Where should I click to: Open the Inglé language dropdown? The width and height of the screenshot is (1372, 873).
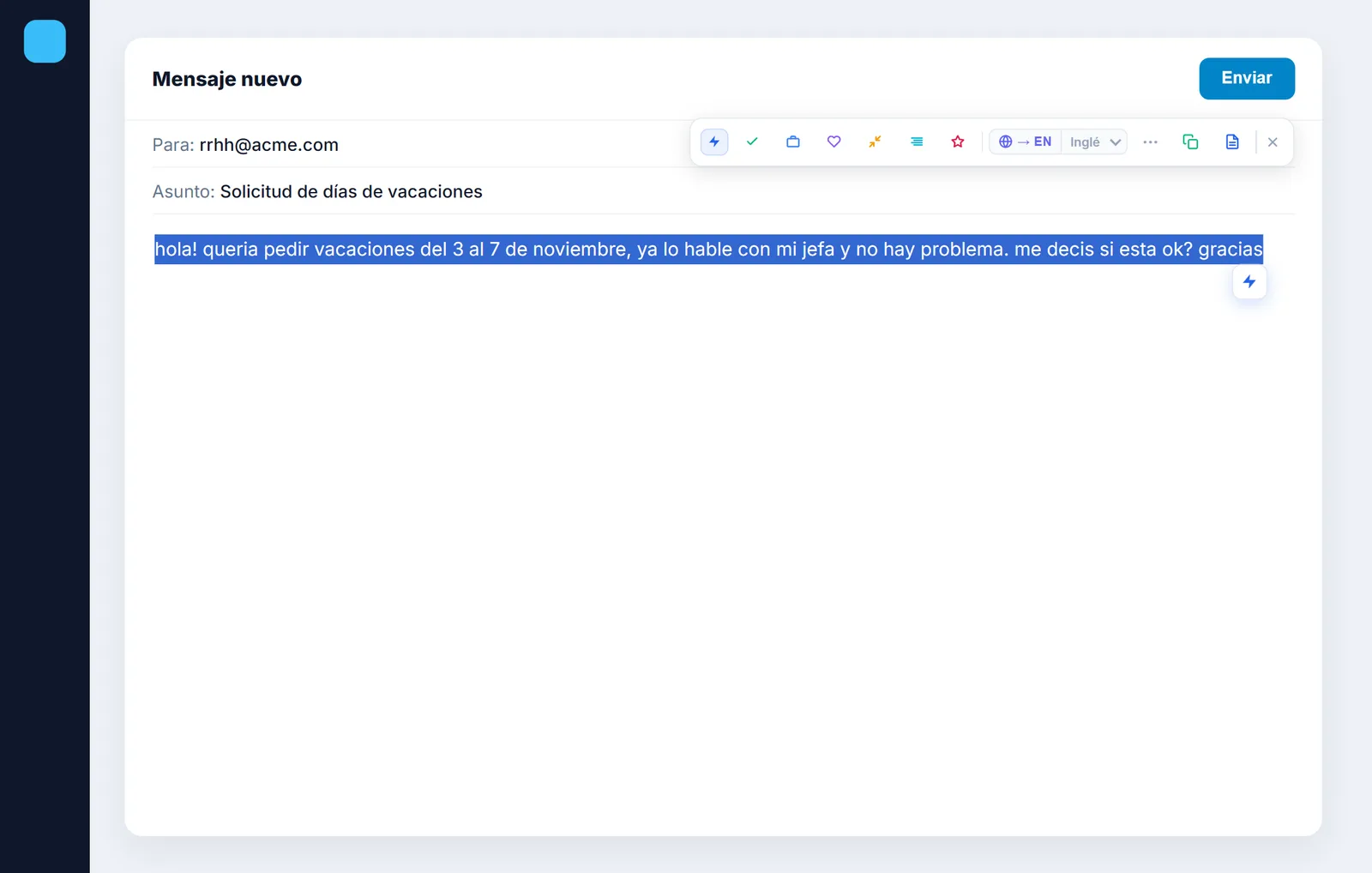(1095, 141)
